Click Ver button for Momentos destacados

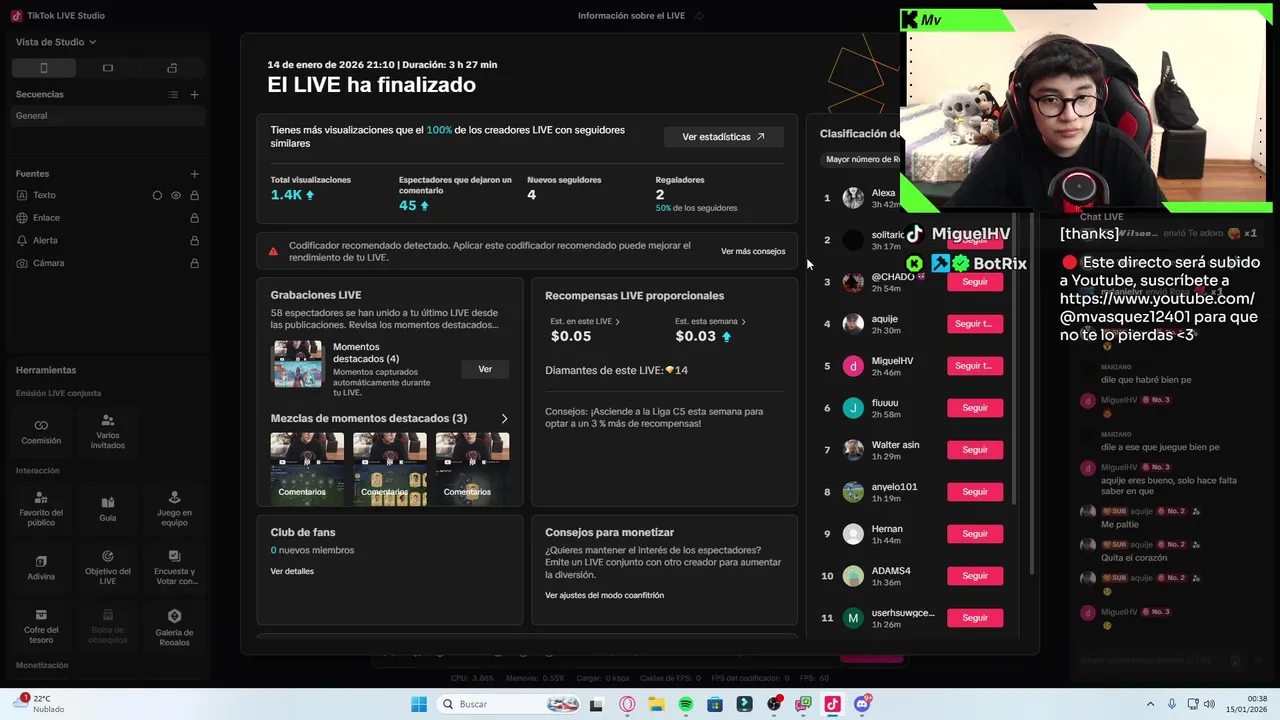pos(485,370)
